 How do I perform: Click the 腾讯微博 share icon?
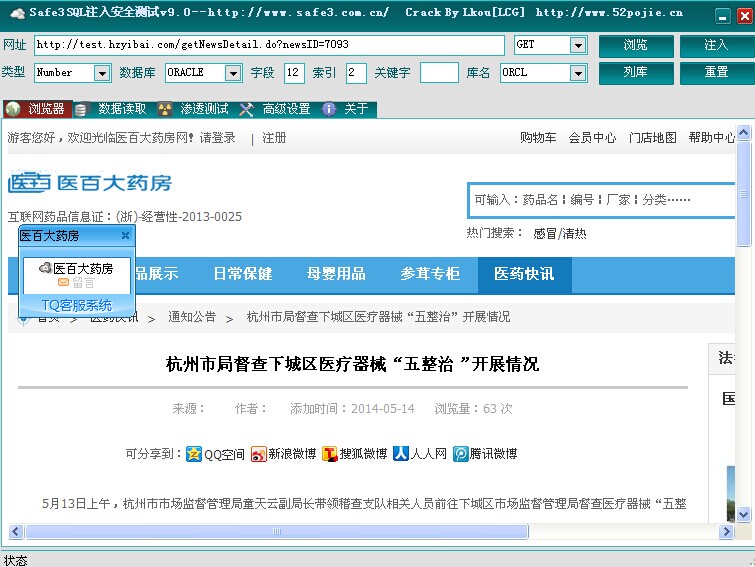point(460,453)
